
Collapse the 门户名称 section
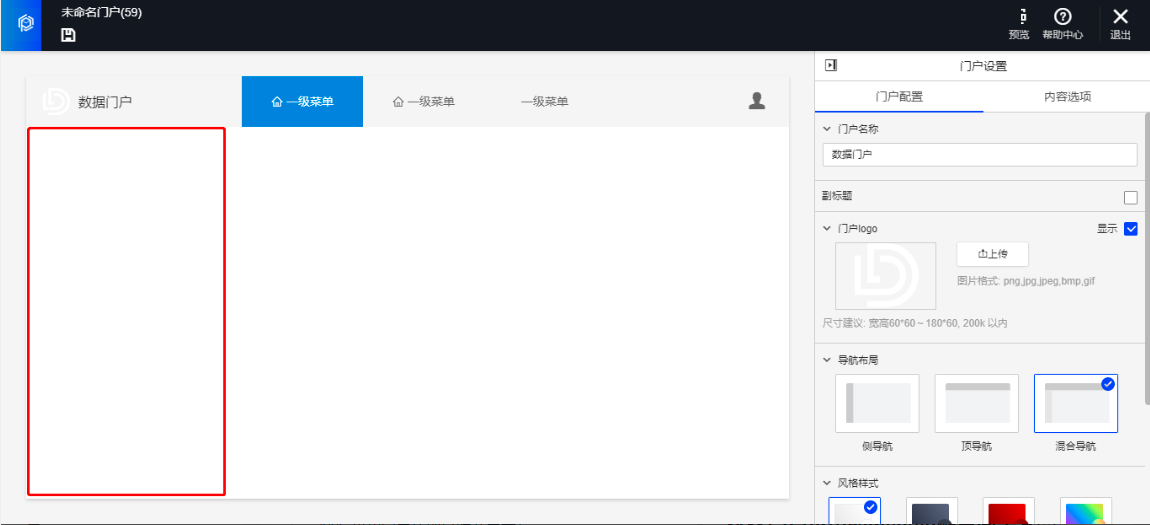tap(826, 129)
